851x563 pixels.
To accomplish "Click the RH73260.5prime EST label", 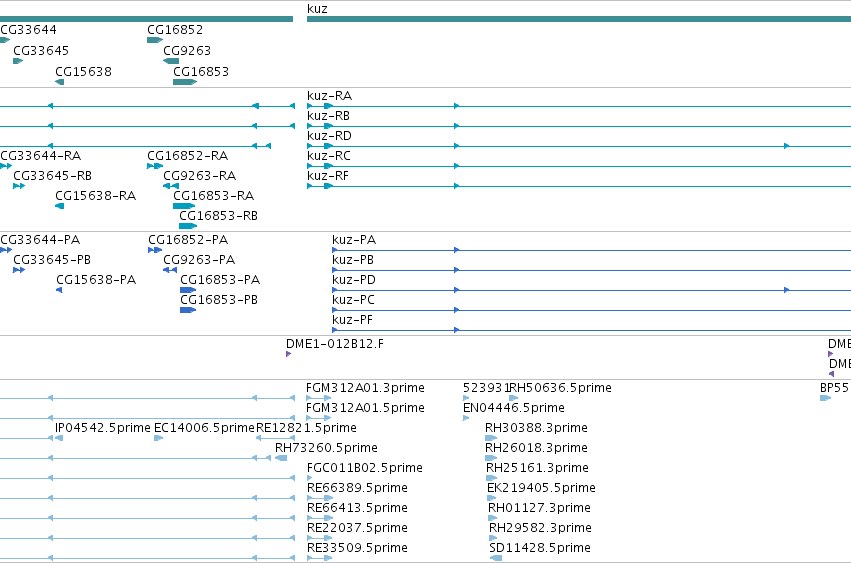I will (x=326, y=448).
